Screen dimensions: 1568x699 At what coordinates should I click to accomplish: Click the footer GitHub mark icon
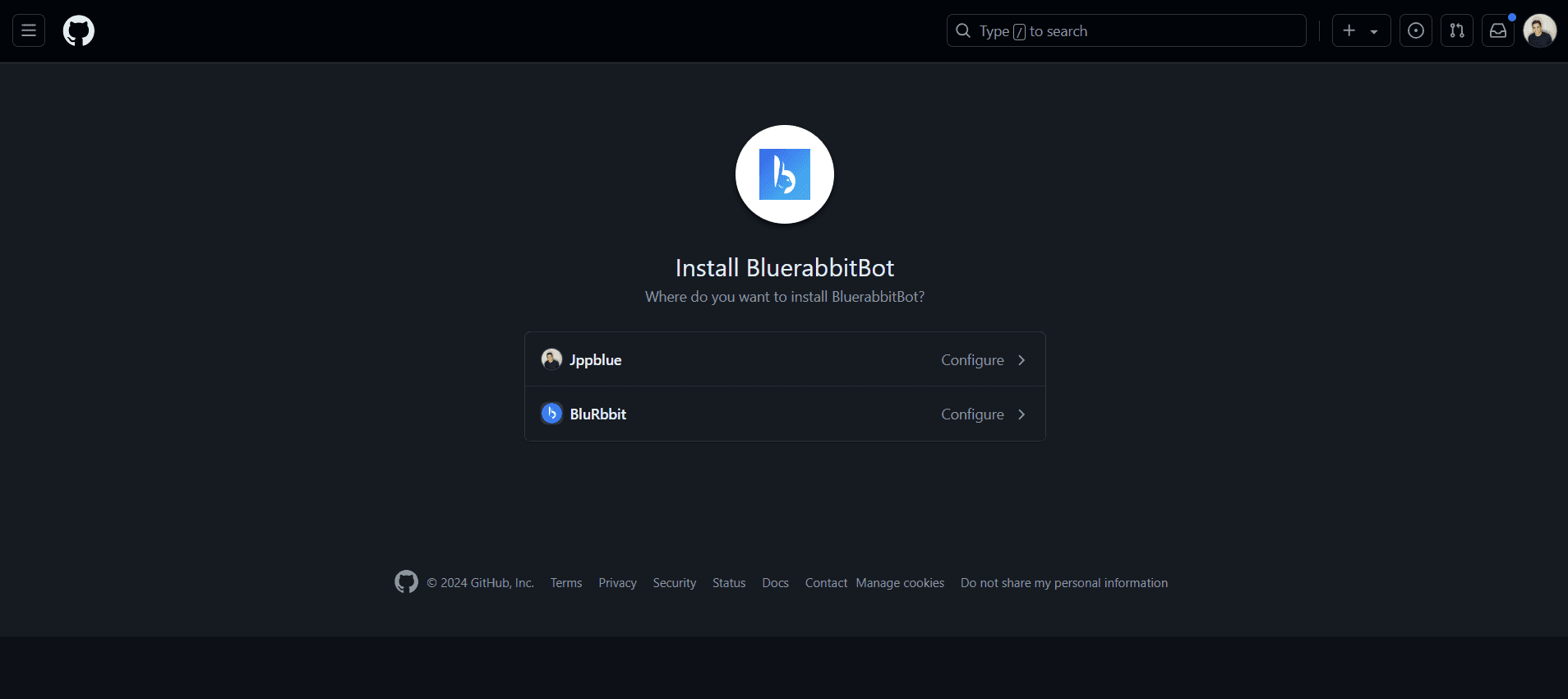tap(406, 582)
